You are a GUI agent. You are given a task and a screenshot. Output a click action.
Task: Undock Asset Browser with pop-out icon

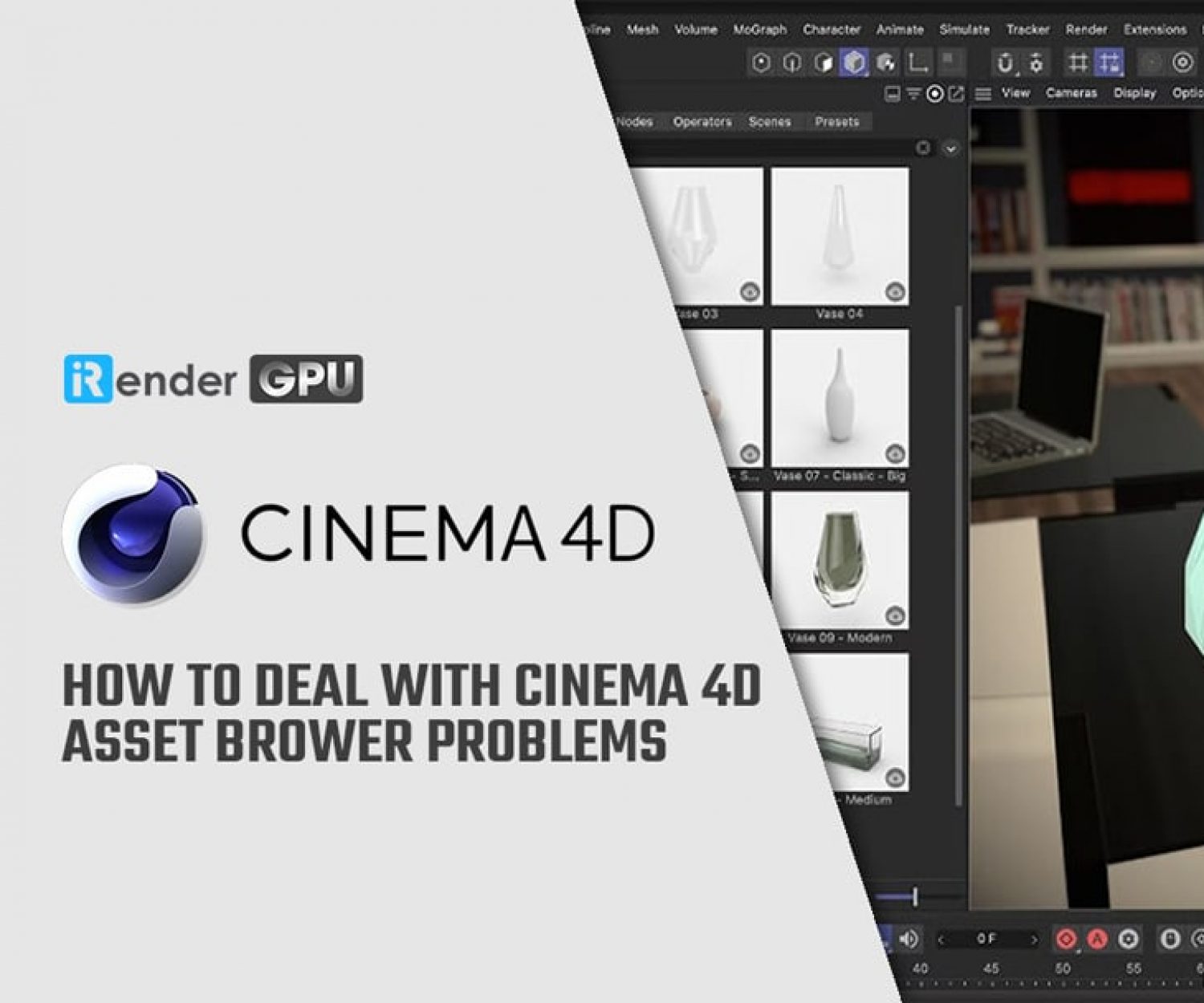tap(956, 94)
